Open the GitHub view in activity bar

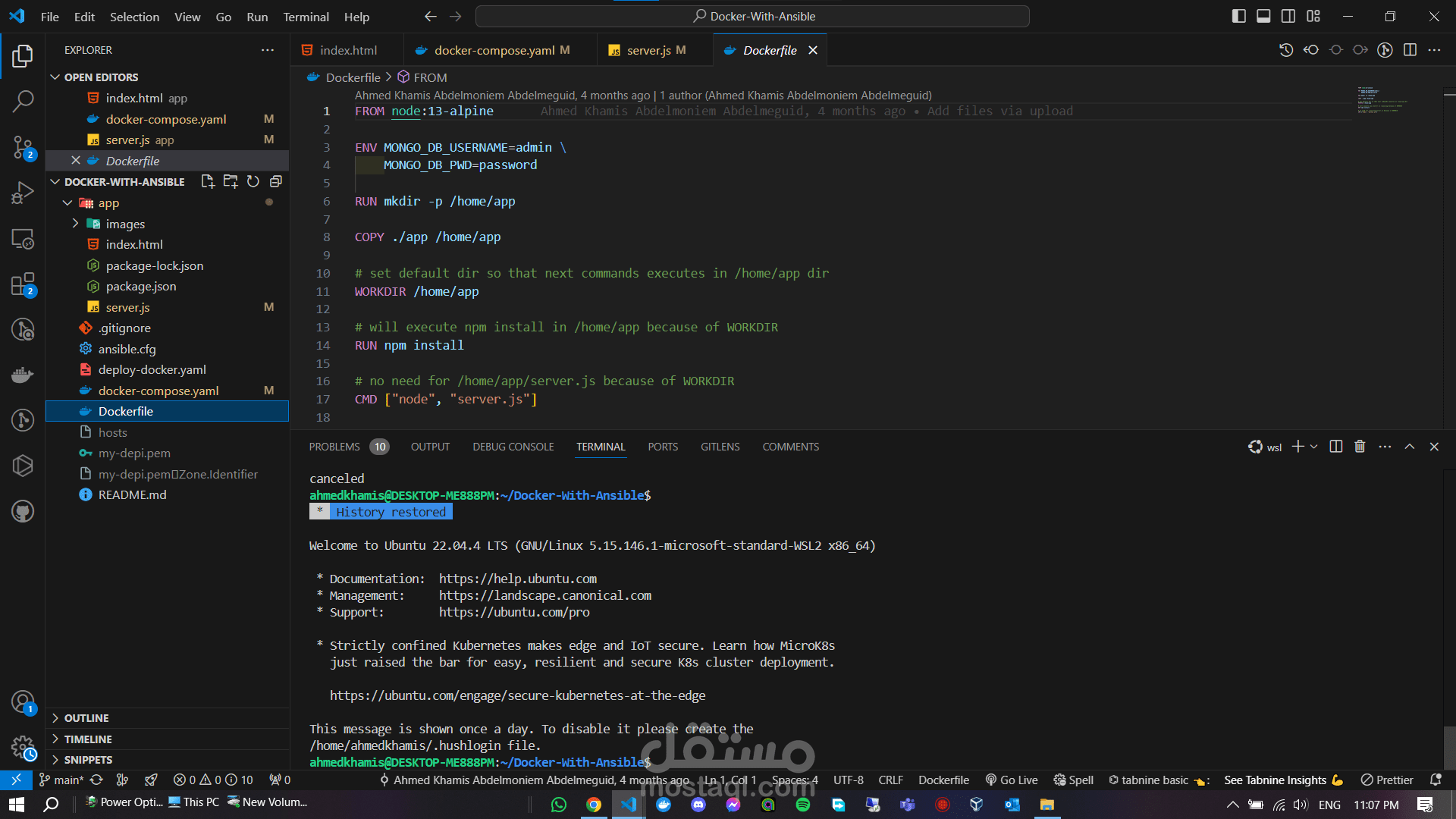click(x=23, y=512)
